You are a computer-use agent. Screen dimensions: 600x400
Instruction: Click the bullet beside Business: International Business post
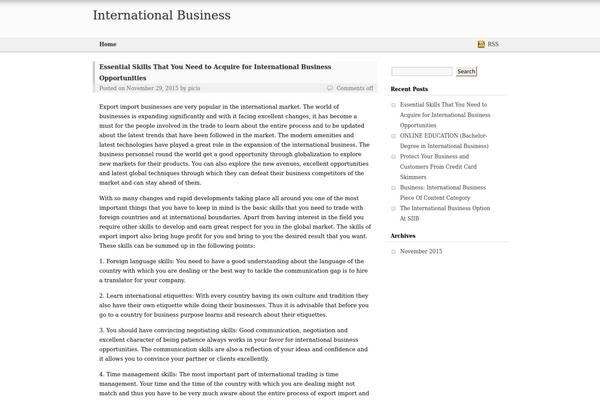click(393, 188)
